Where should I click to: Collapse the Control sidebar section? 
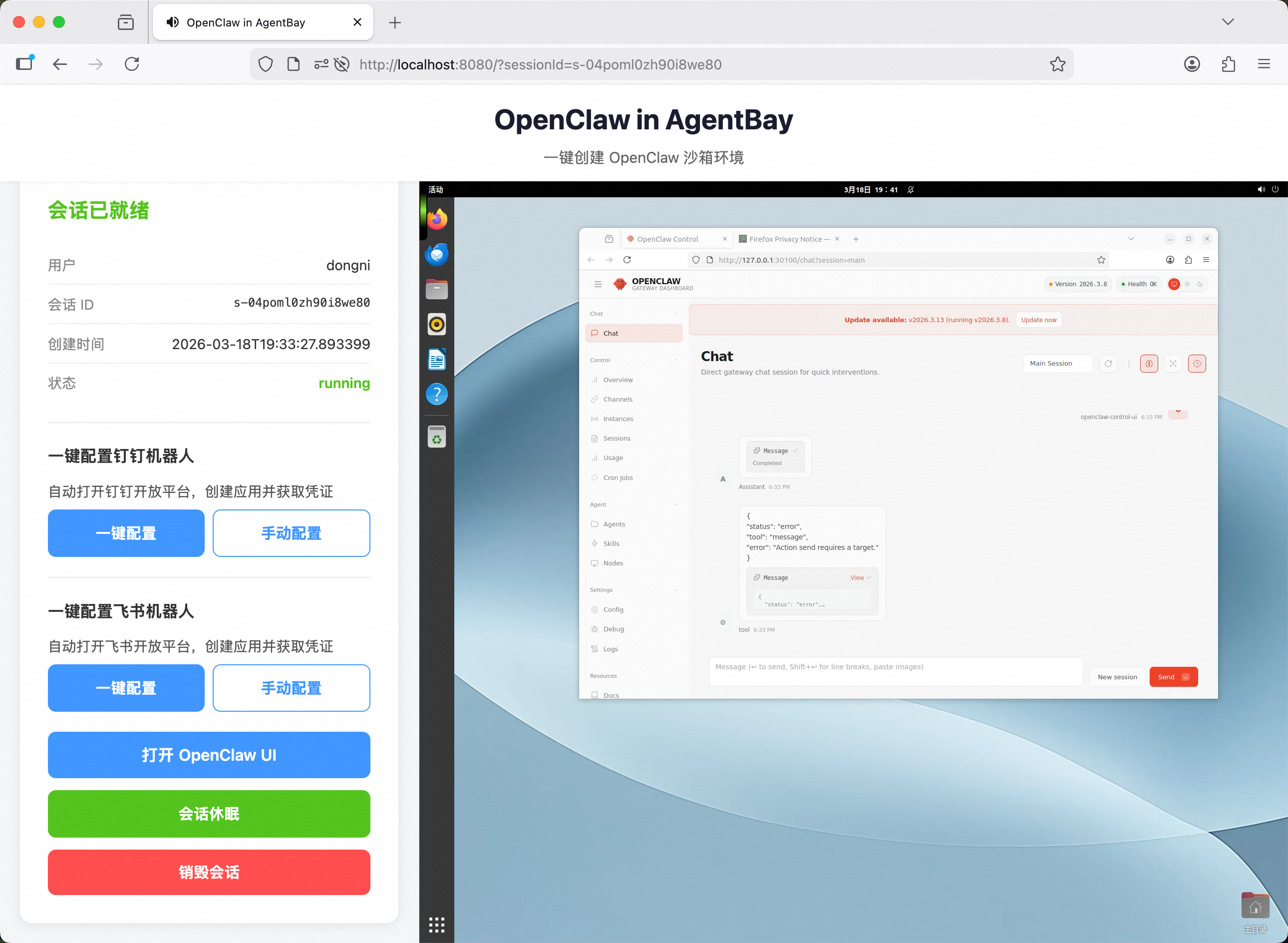pyautogui.click(x=676, y=360)
